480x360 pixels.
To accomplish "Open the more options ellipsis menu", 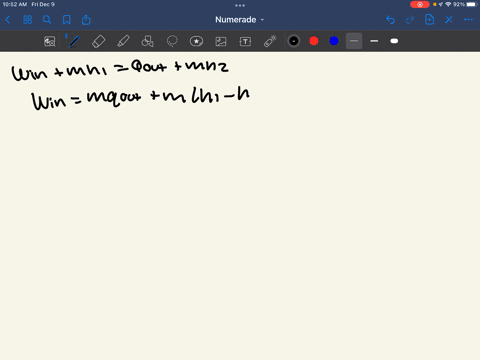I will pos(468,20).
